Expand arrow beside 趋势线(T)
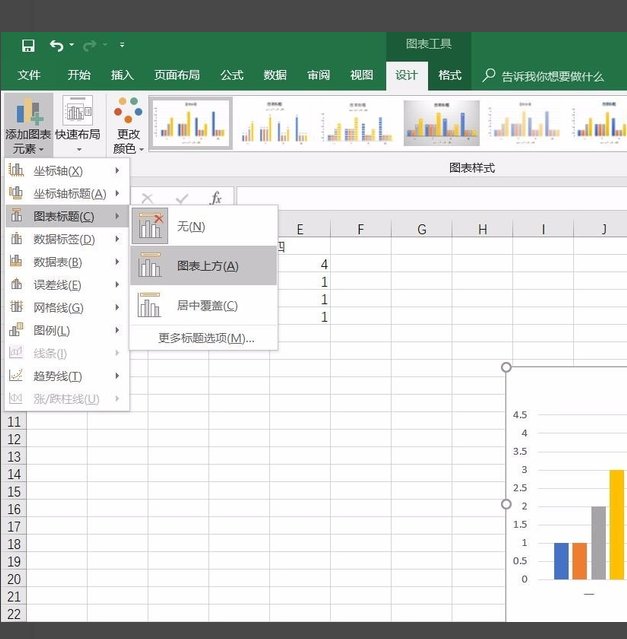 pyautogui.click(x=117, y=376)
